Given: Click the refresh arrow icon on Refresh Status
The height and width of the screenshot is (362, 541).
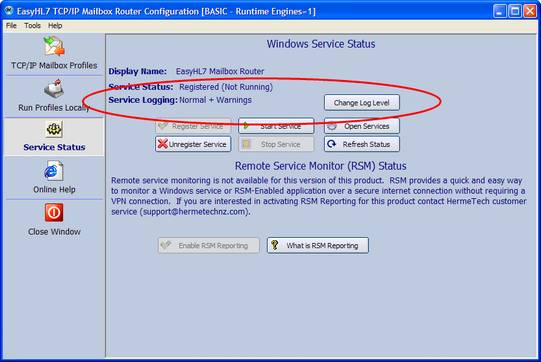Looking at the screenshot, I should click(x=332, y=144).
